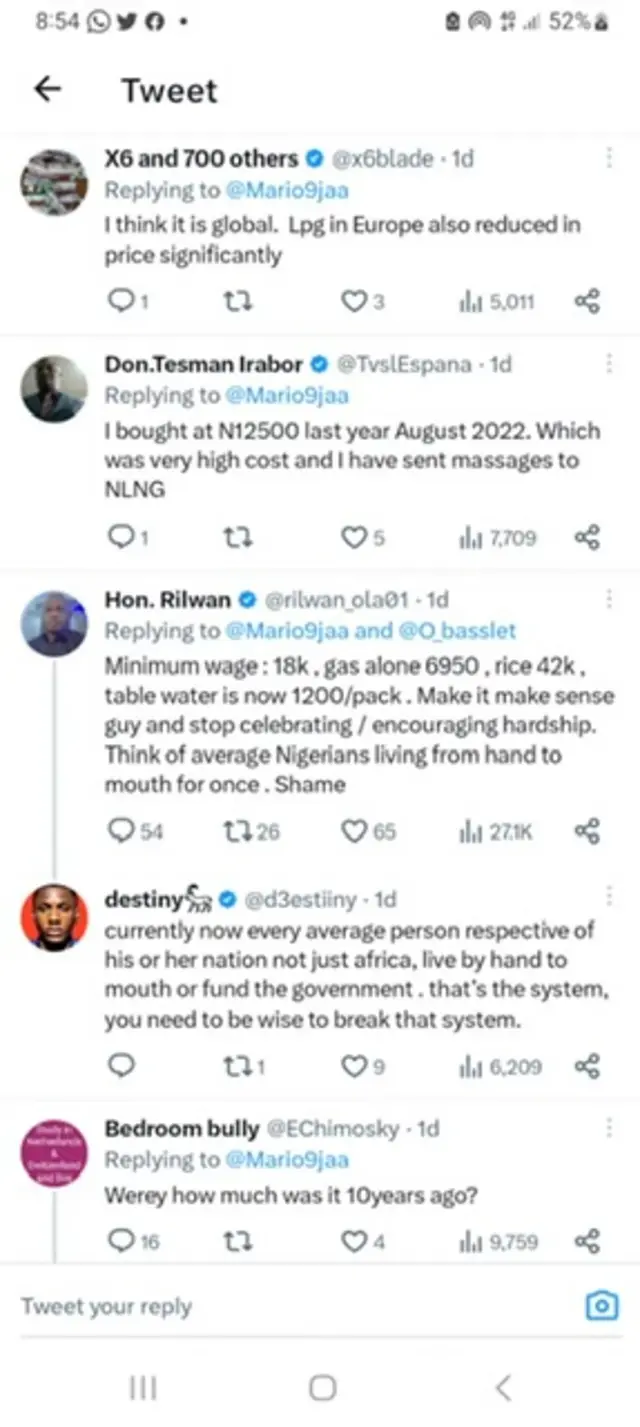This screenshot has width=640, height=1427.
Task: Retweet Hon. Rilwan's reply
Action: pos(237,830)
